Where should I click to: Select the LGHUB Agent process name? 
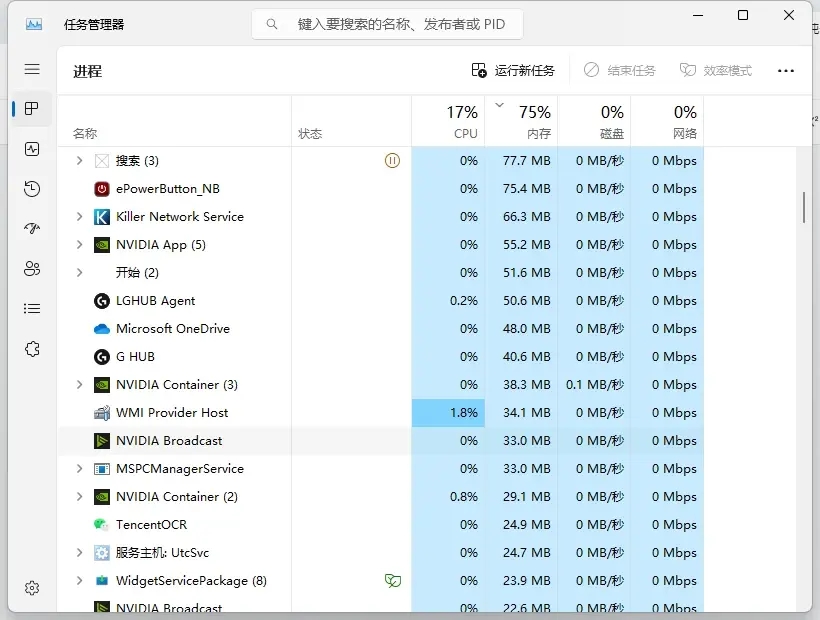pyautogui.click(x=155, y=301)
